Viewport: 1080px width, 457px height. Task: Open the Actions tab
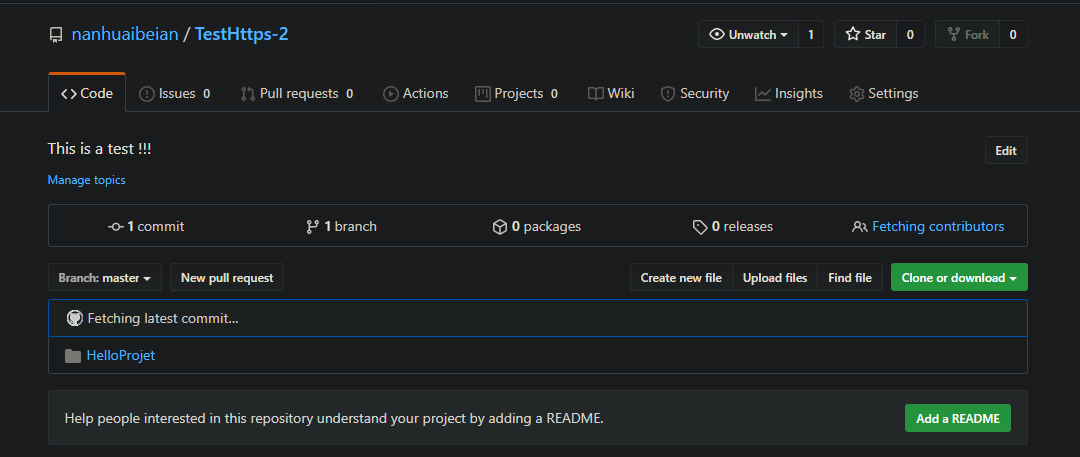coord(415,94)
